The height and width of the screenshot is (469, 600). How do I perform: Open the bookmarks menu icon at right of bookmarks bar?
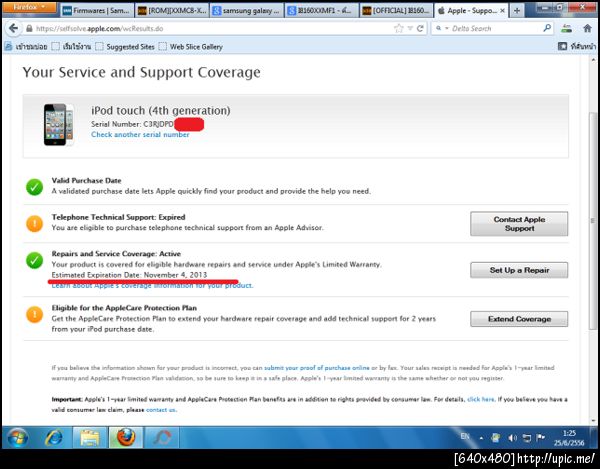pos(577,46)
